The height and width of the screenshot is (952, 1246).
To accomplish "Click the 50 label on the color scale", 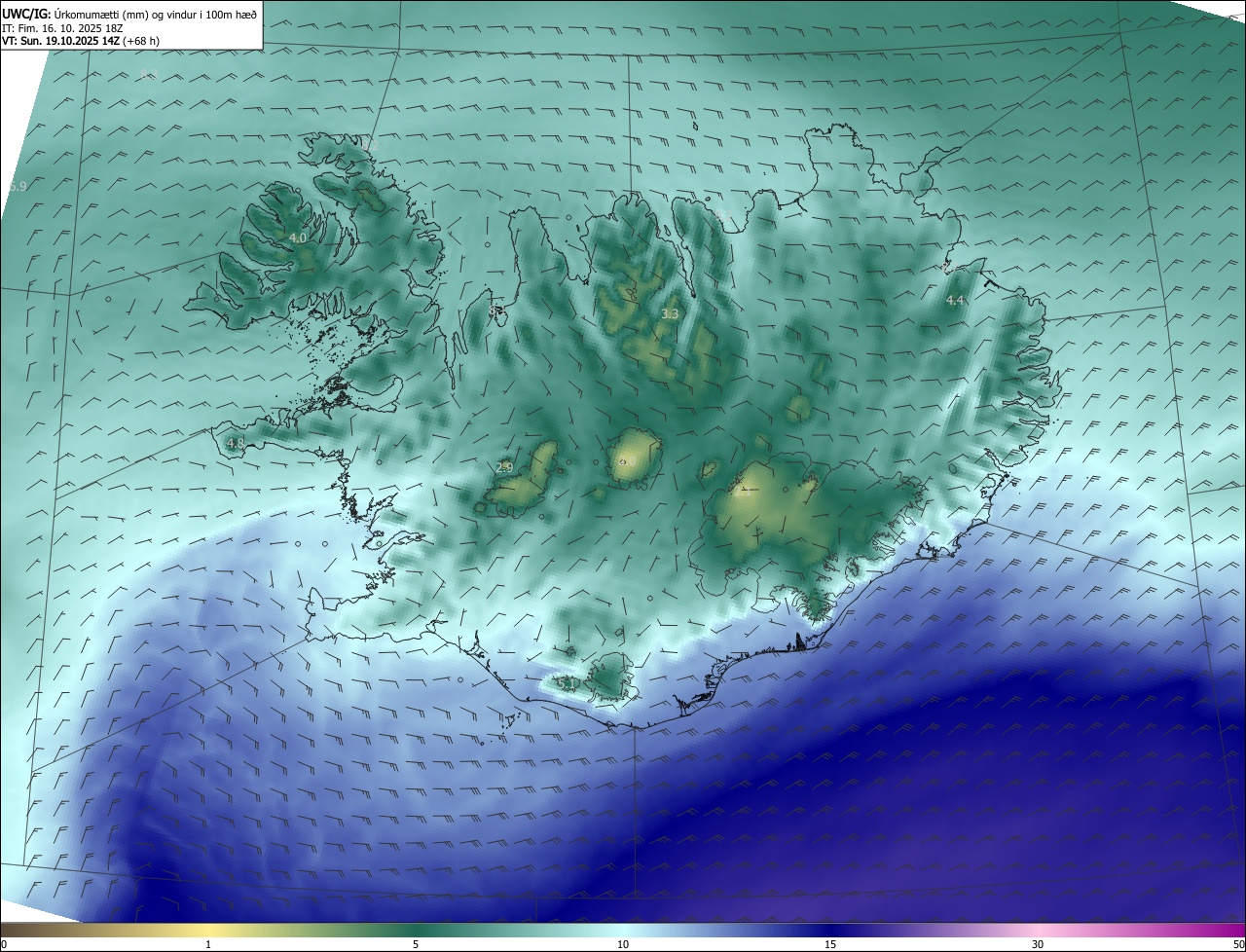I will (1238, 944).
